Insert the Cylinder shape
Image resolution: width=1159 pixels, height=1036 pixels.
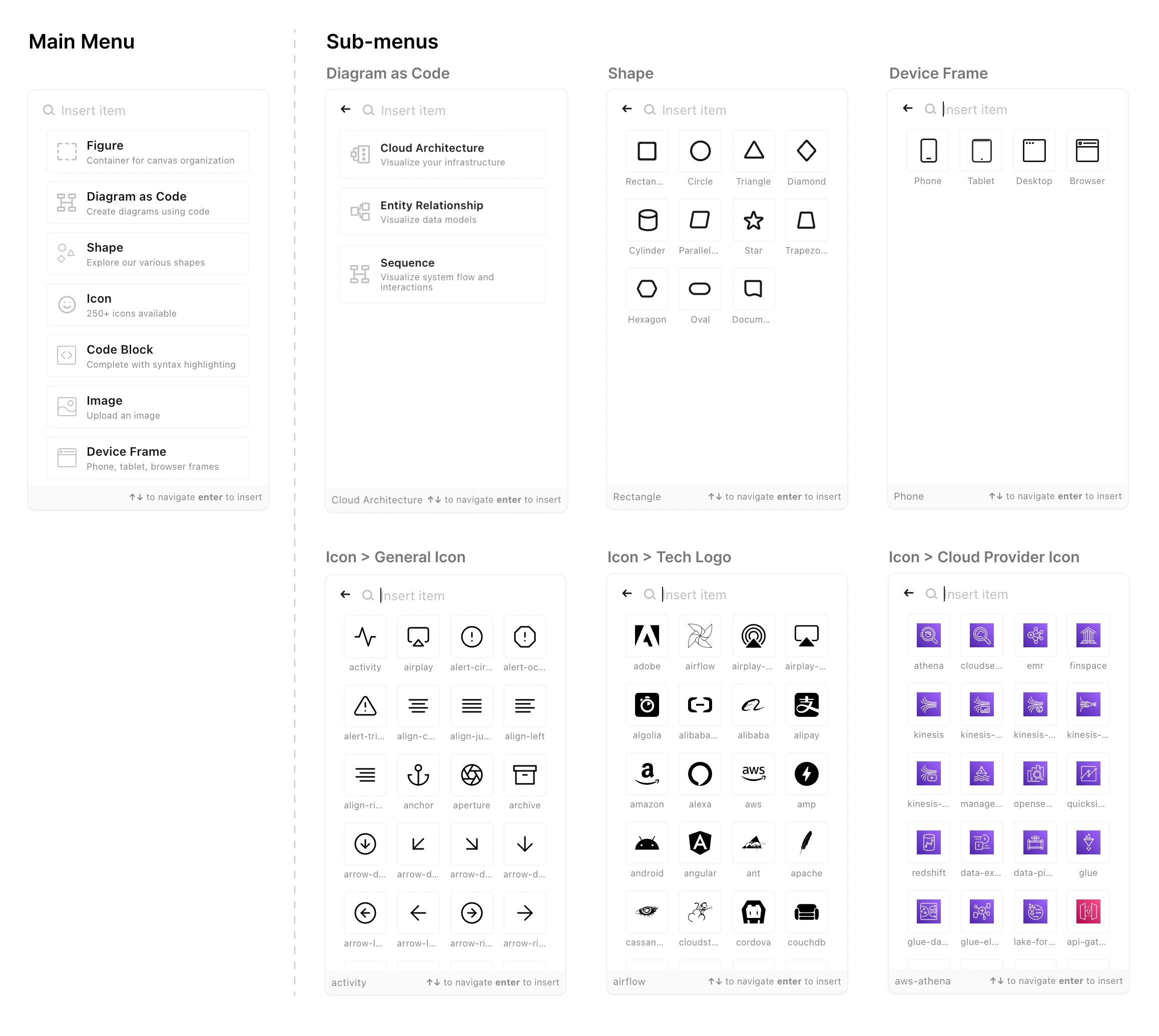(647, 220)
